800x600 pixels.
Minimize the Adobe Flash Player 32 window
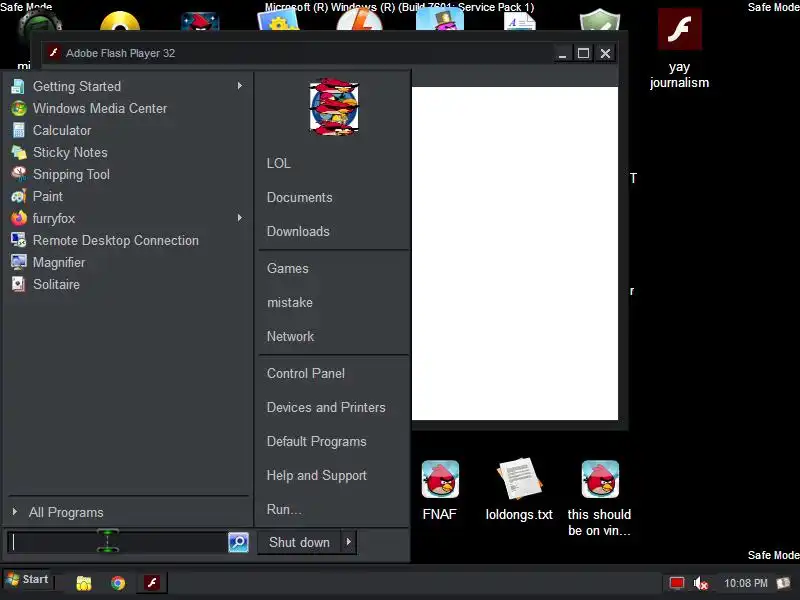point(562,53)
